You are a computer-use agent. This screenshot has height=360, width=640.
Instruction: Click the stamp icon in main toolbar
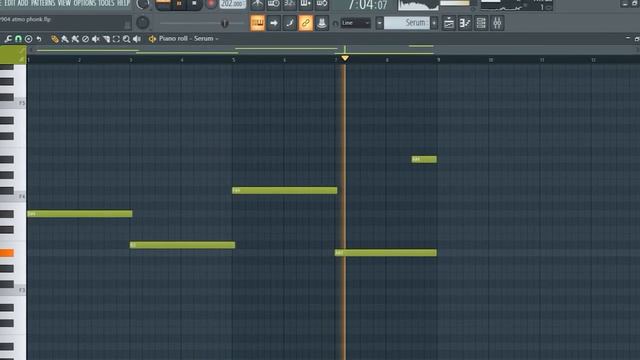(x=322, y=23)
